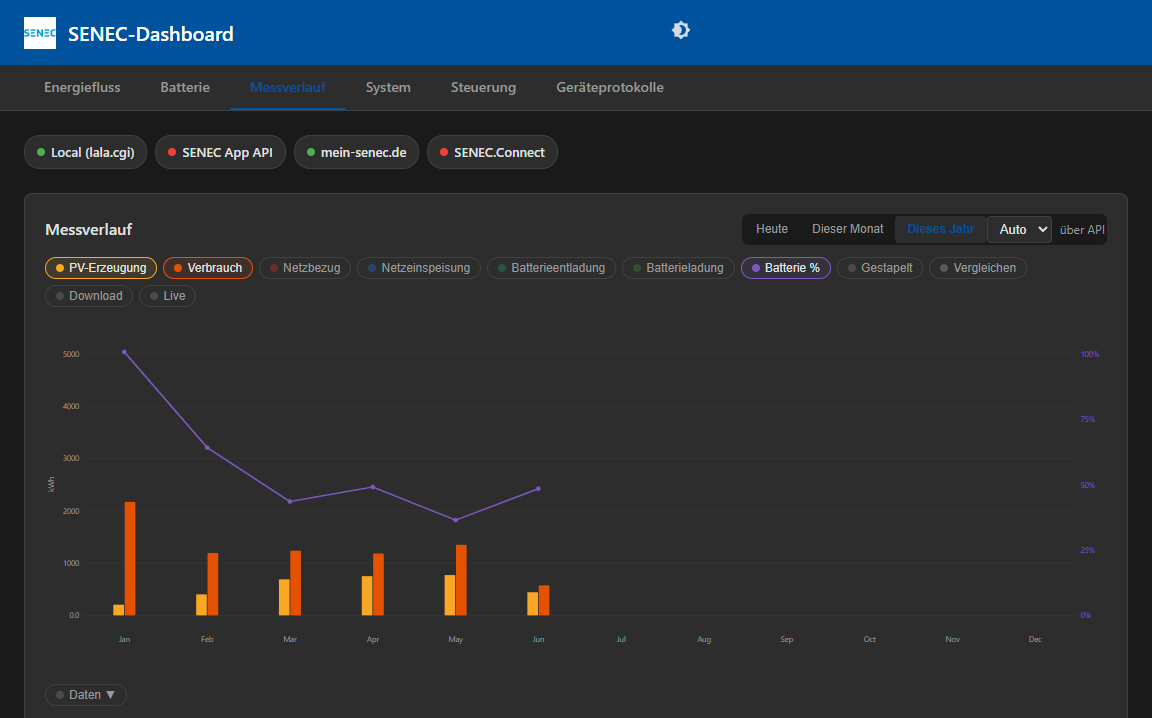The image size is (1152, 718).
Task: Click the March battery percentage point
Action: click(290, 502)
